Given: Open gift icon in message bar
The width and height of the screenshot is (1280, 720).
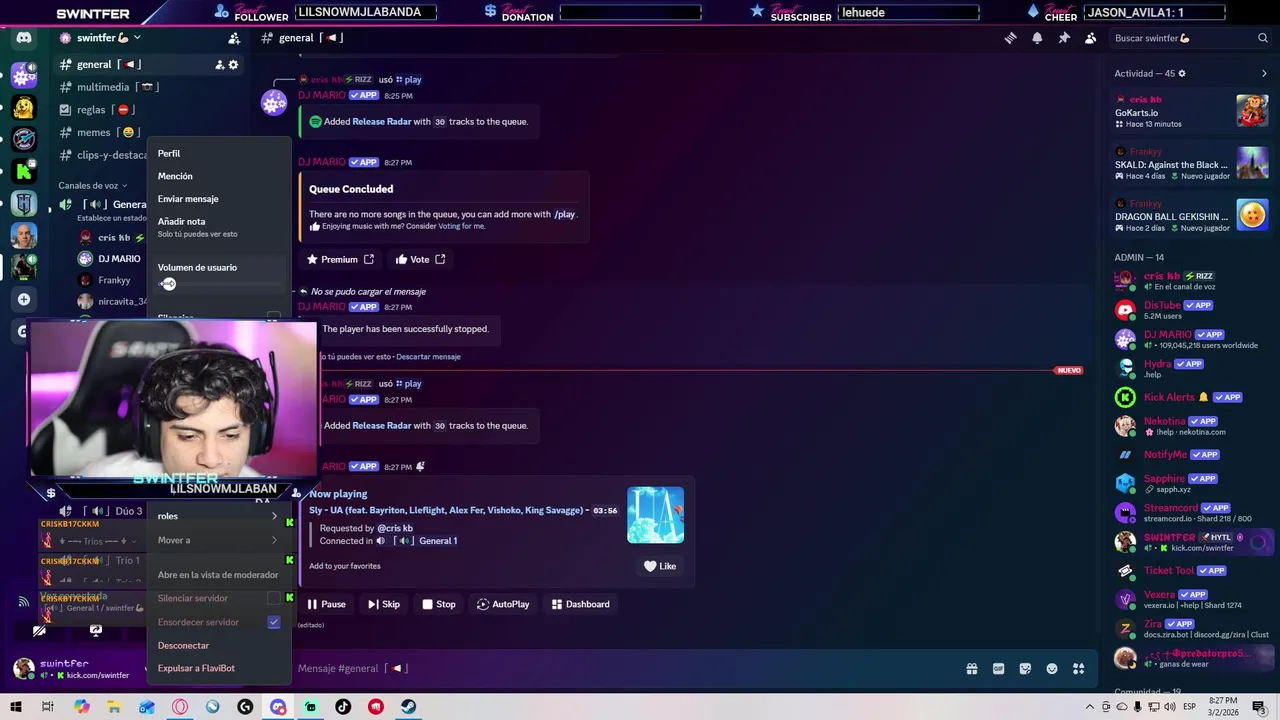Looking at the screenshot, I should (x=971, y=669).
